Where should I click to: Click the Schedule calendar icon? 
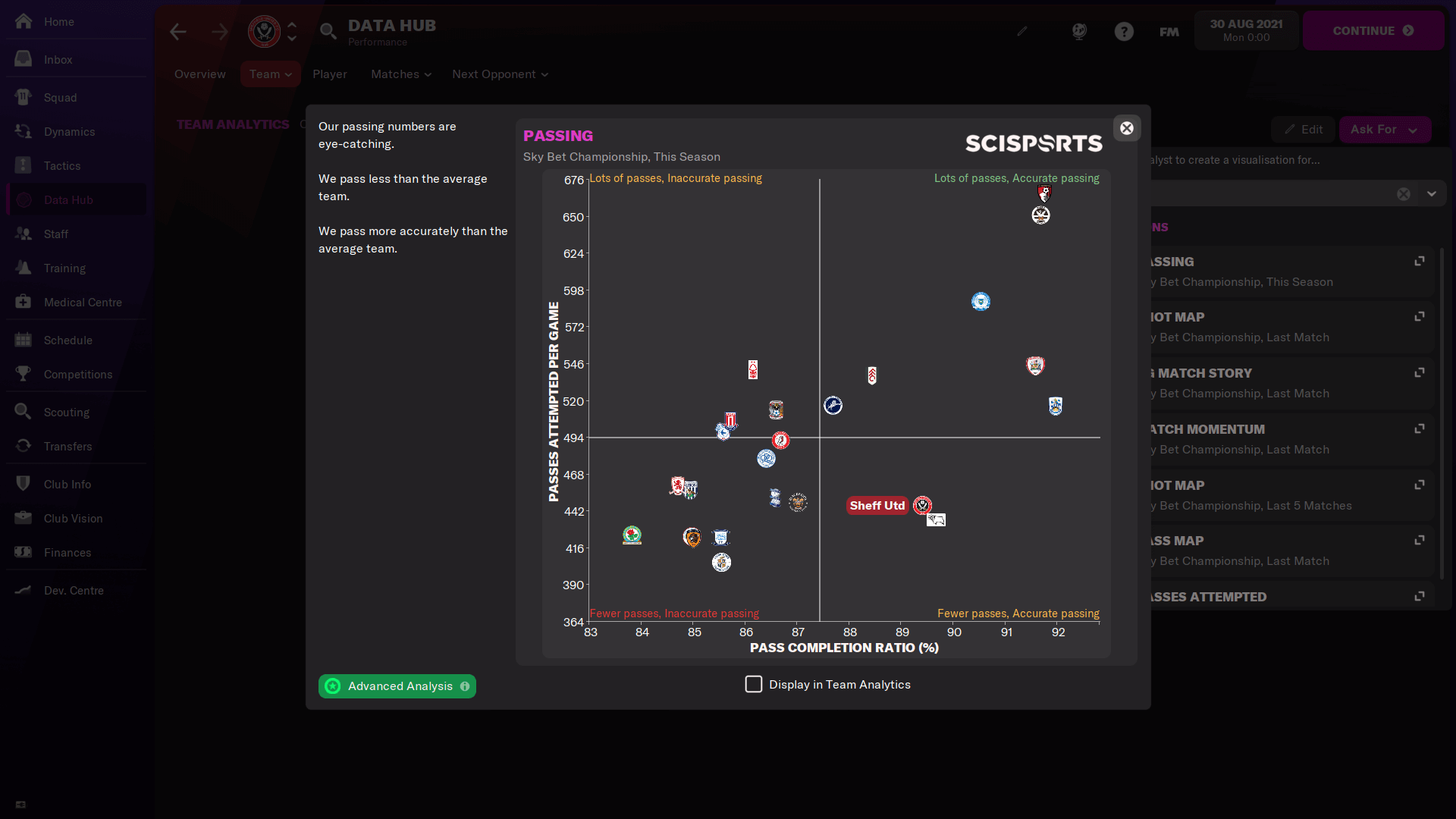click(x=24, y=340)
